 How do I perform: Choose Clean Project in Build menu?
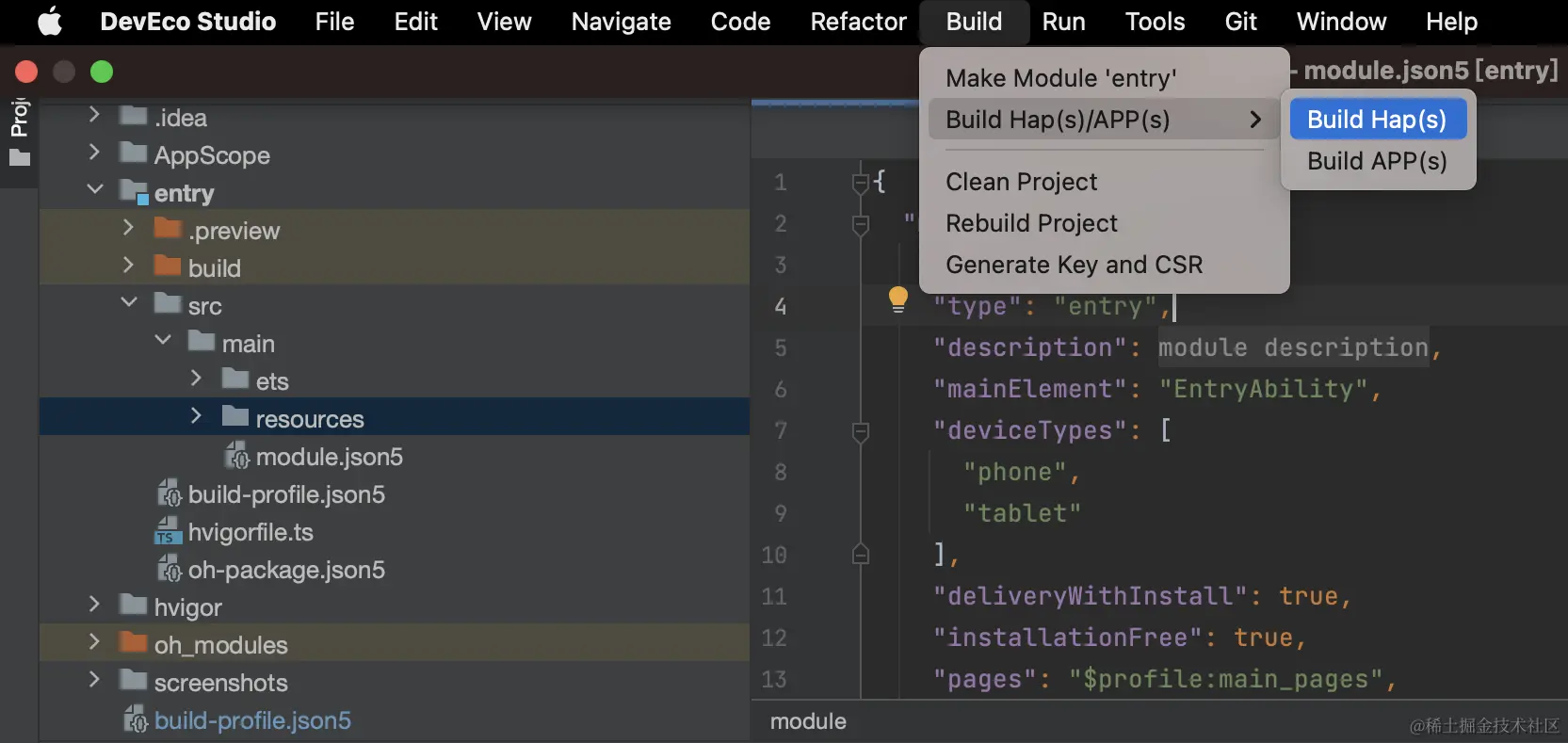[1022, 182]
